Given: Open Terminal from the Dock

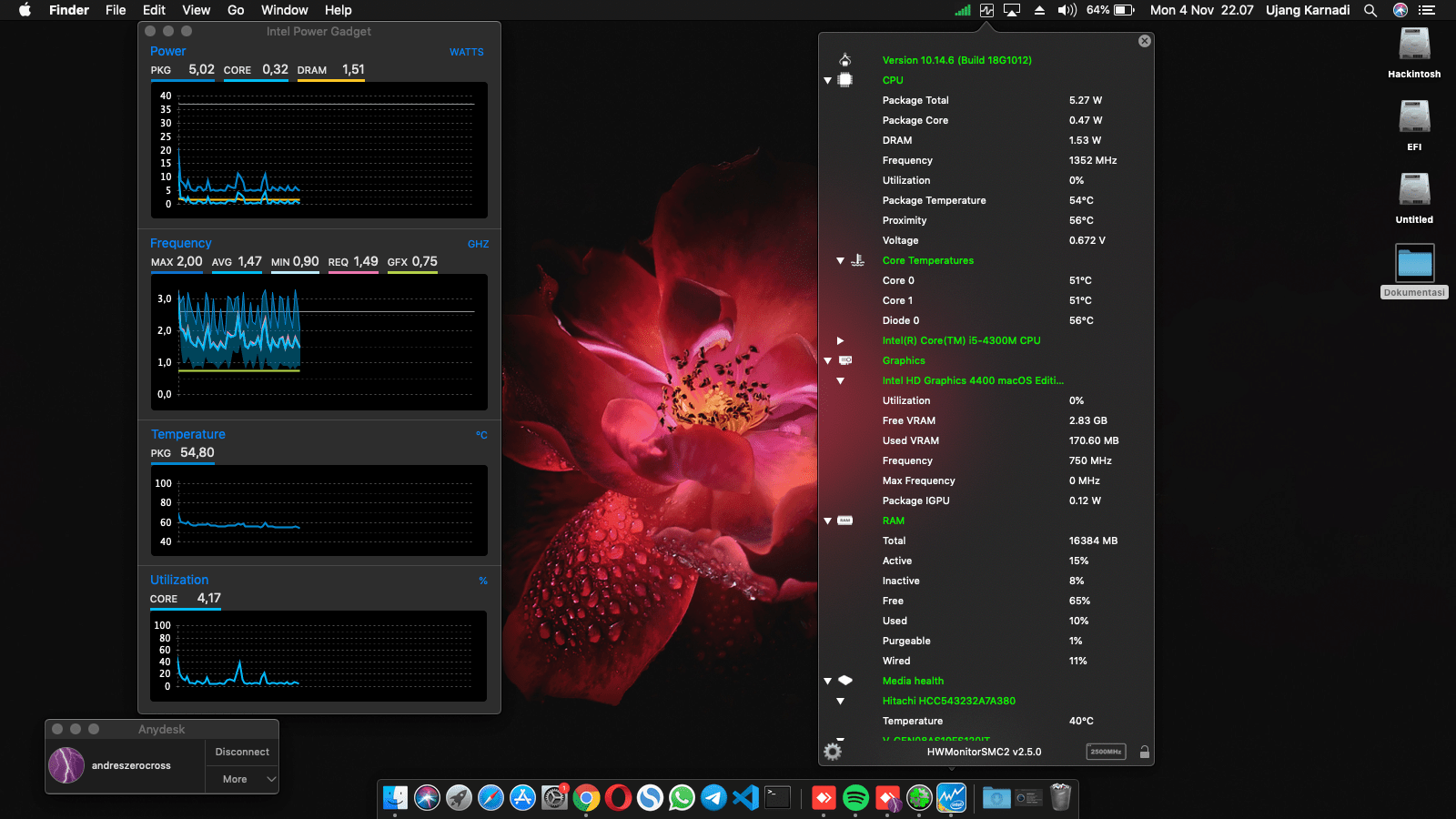Looking at the screenshot, I should click(x=779, y=797).
